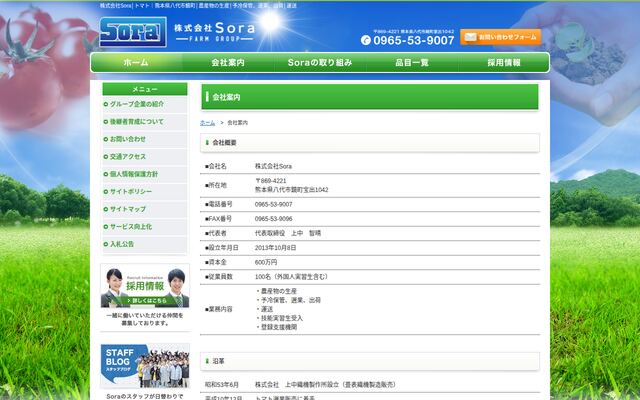Click the 昭和53年6月 history row
This screenshot has height=400, width=640.
coord(370,384)
